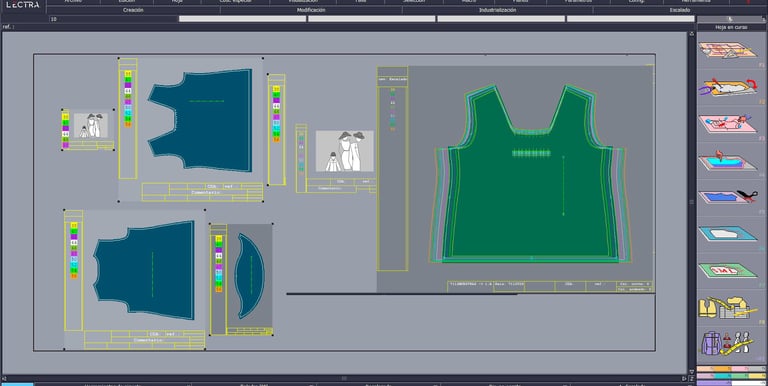This screenshot has width=768, height=386.
Task: Open the F2 toolbox with red arrow icon
Action: (728, 87)
